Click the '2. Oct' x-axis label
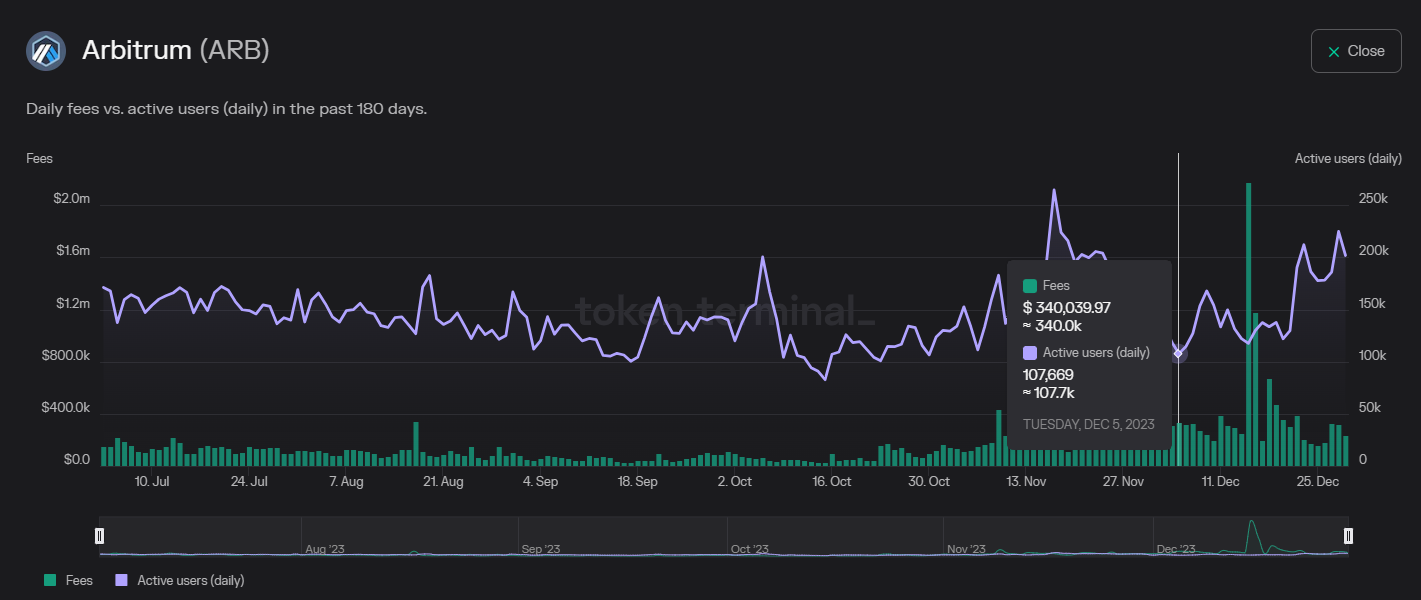Screen dimensions: 1421x600 (735, 482)
